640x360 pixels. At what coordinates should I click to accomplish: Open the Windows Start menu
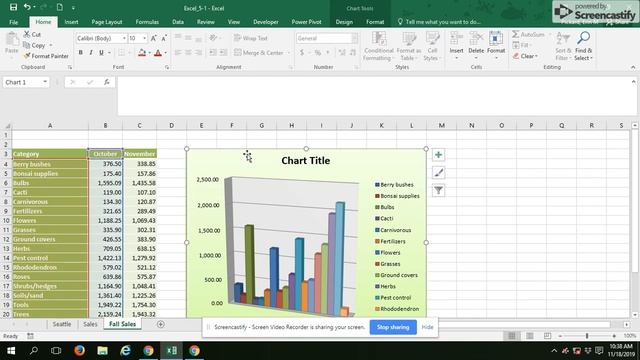(11, 351)
